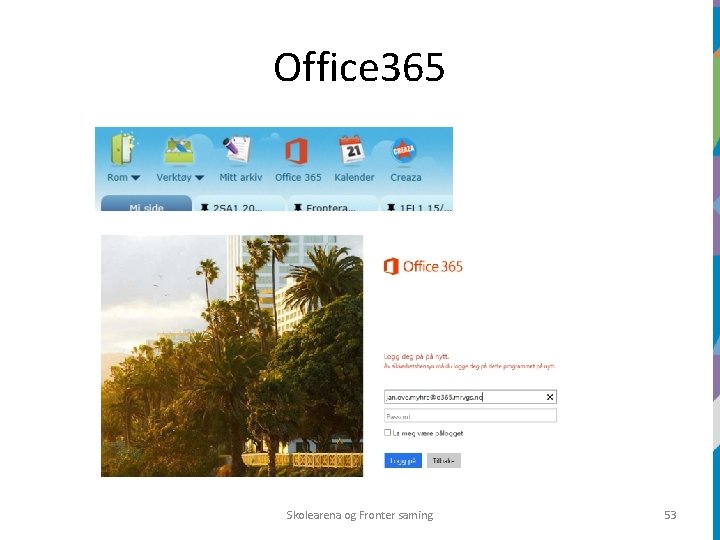
Task: Click the Verktøy toolbox icon
Action: 179,150
